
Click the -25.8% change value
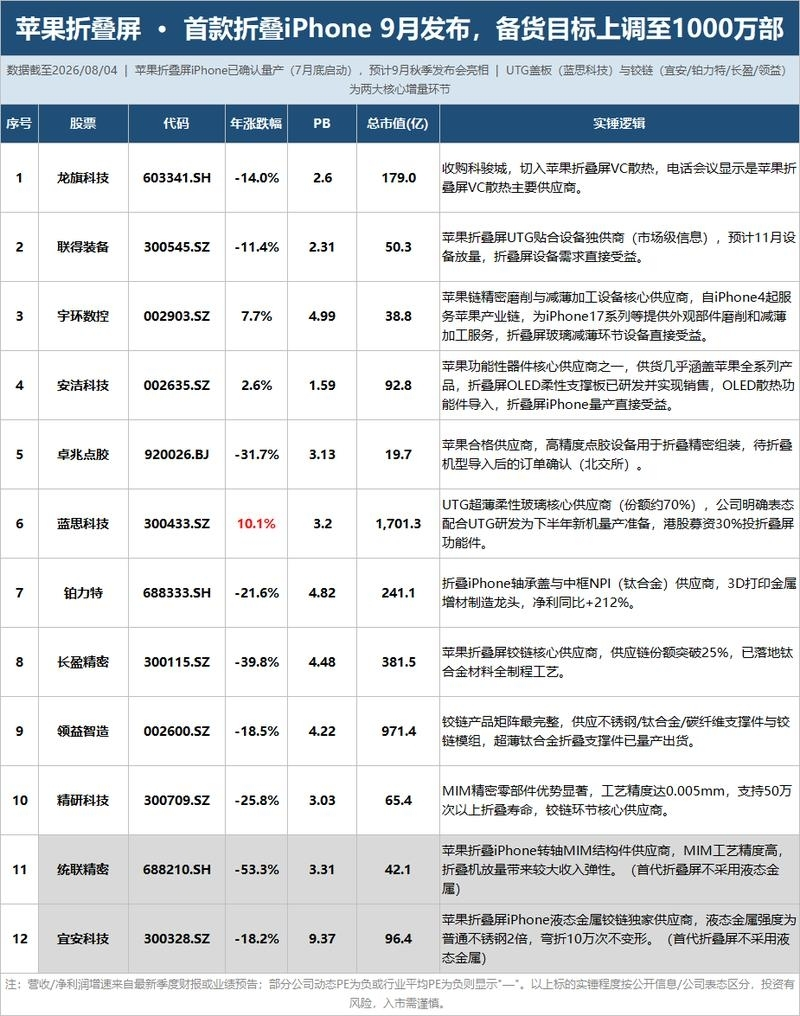click(x=257, y=801)
